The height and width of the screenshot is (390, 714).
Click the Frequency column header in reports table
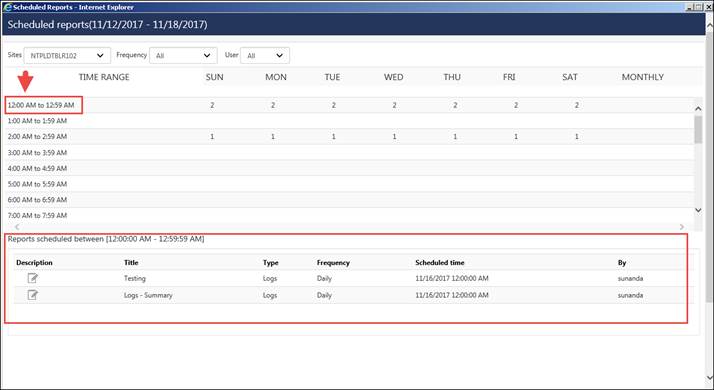[x=333, y=263]
